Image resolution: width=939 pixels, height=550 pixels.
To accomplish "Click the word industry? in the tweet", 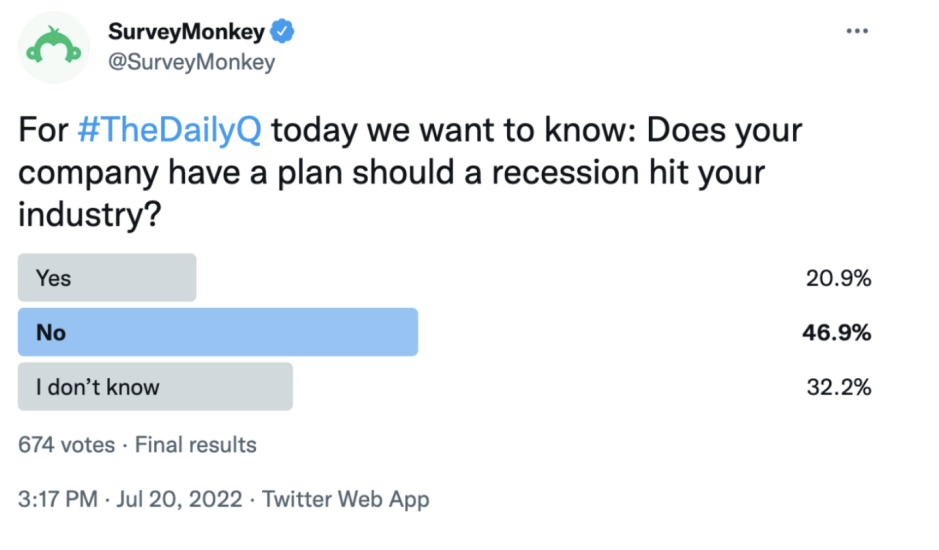I will point(90,215).
